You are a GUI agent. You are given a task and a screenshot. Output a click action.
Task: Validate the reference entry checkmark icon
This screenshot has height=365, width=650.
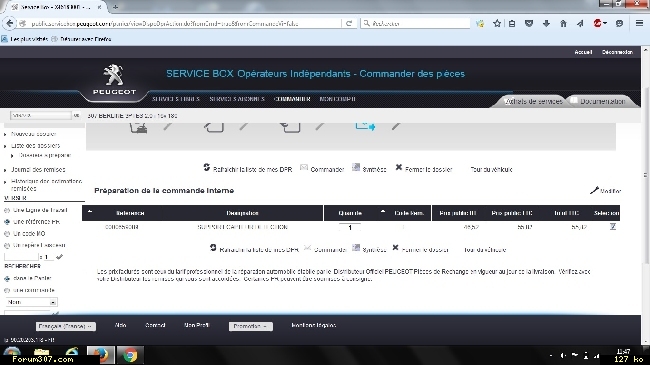pos(59,257)
